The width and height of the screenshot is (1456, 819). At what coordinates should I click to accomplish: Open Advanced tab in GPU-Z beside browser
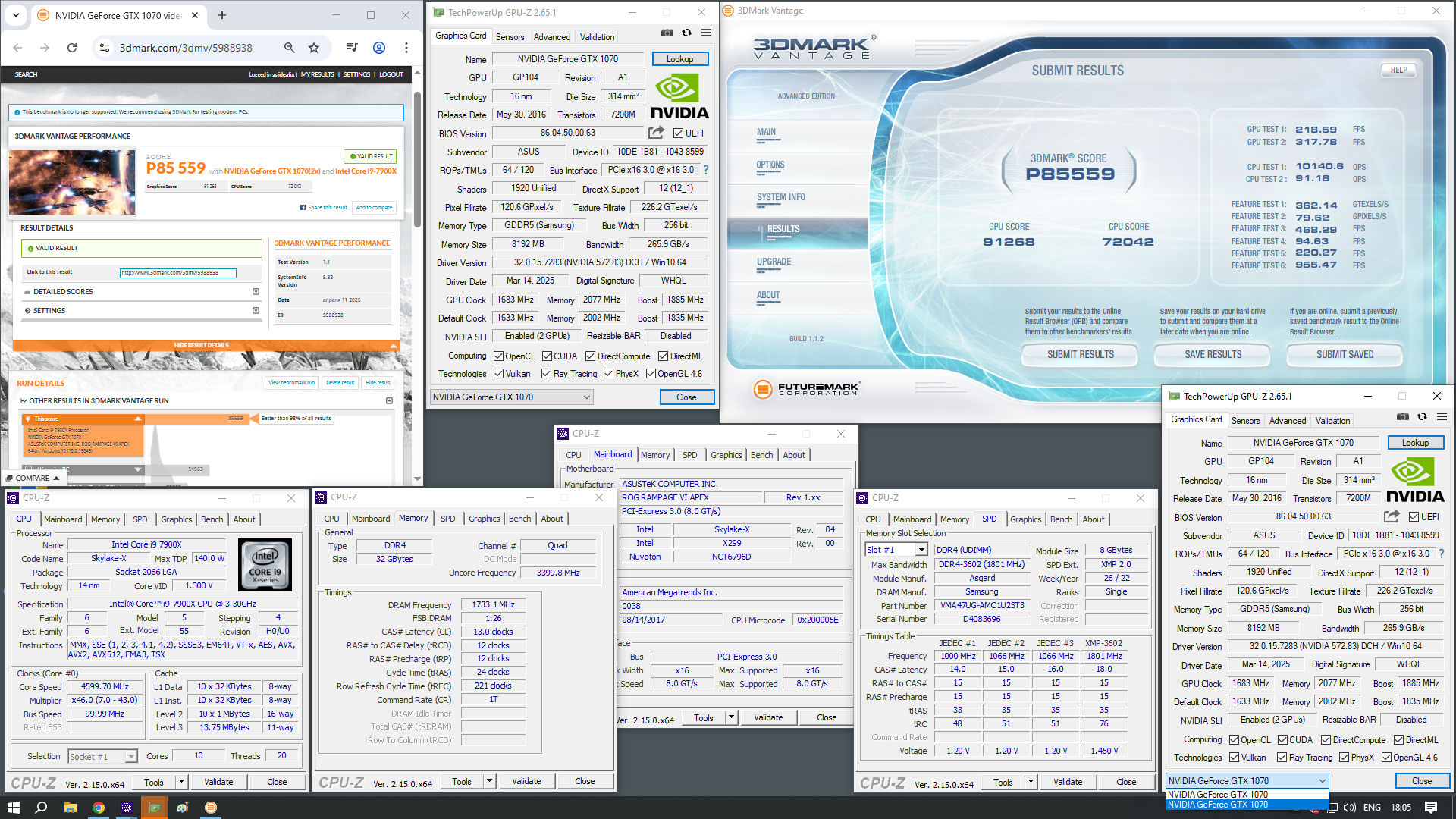click(x=552, y=37)
